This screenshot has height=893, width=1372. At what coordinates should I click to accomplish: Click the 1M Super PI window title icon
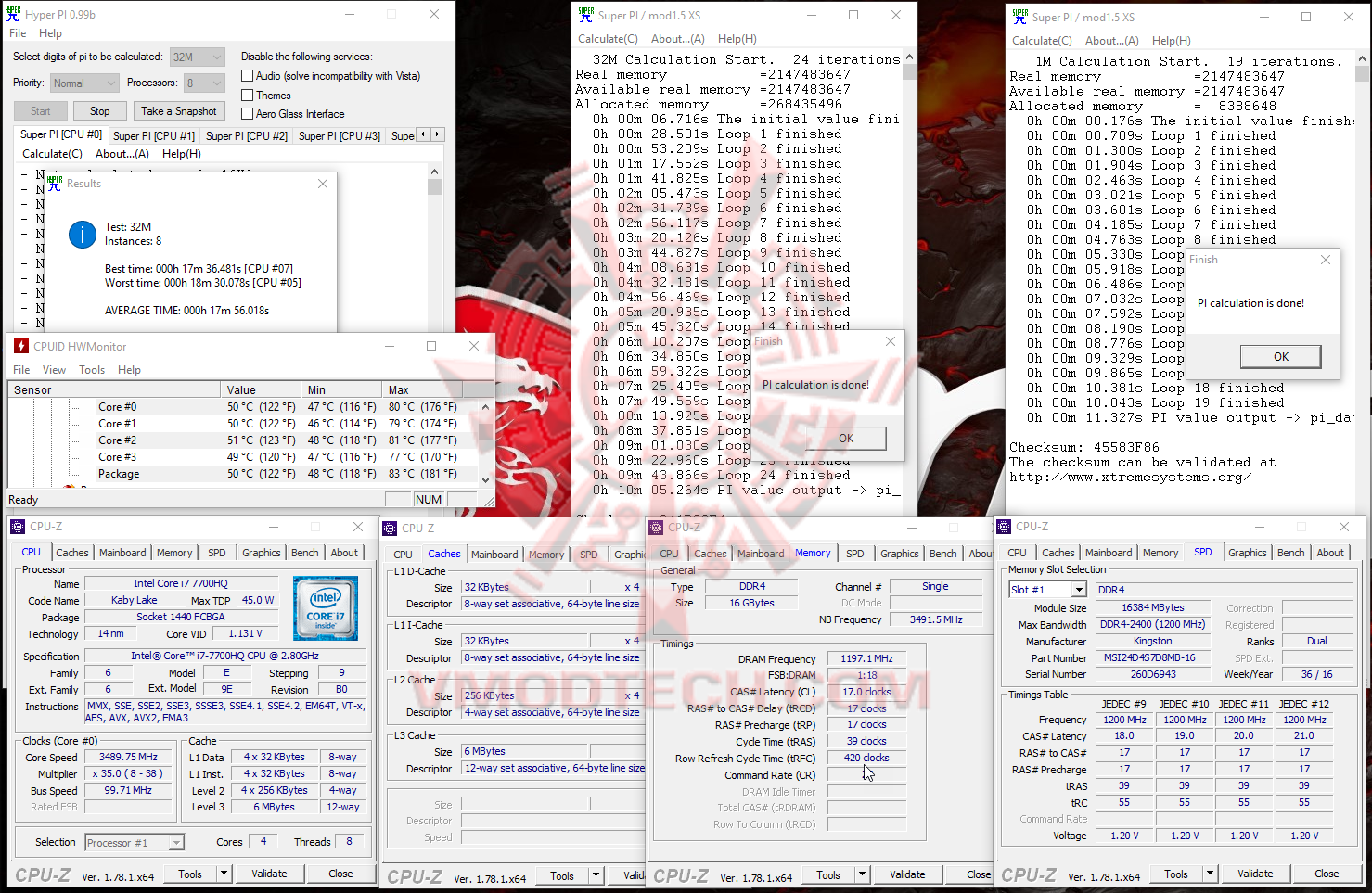pyautogui.click(x=1019, y=17)
